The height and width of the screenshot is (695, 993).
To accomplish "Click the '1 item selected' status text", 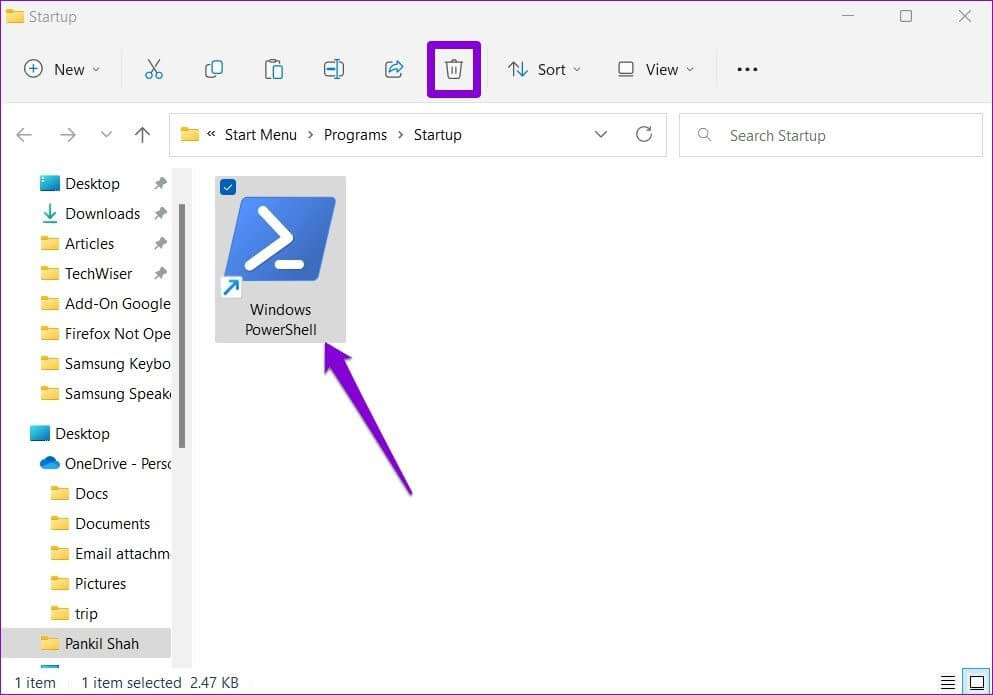I will click(131, 683).
